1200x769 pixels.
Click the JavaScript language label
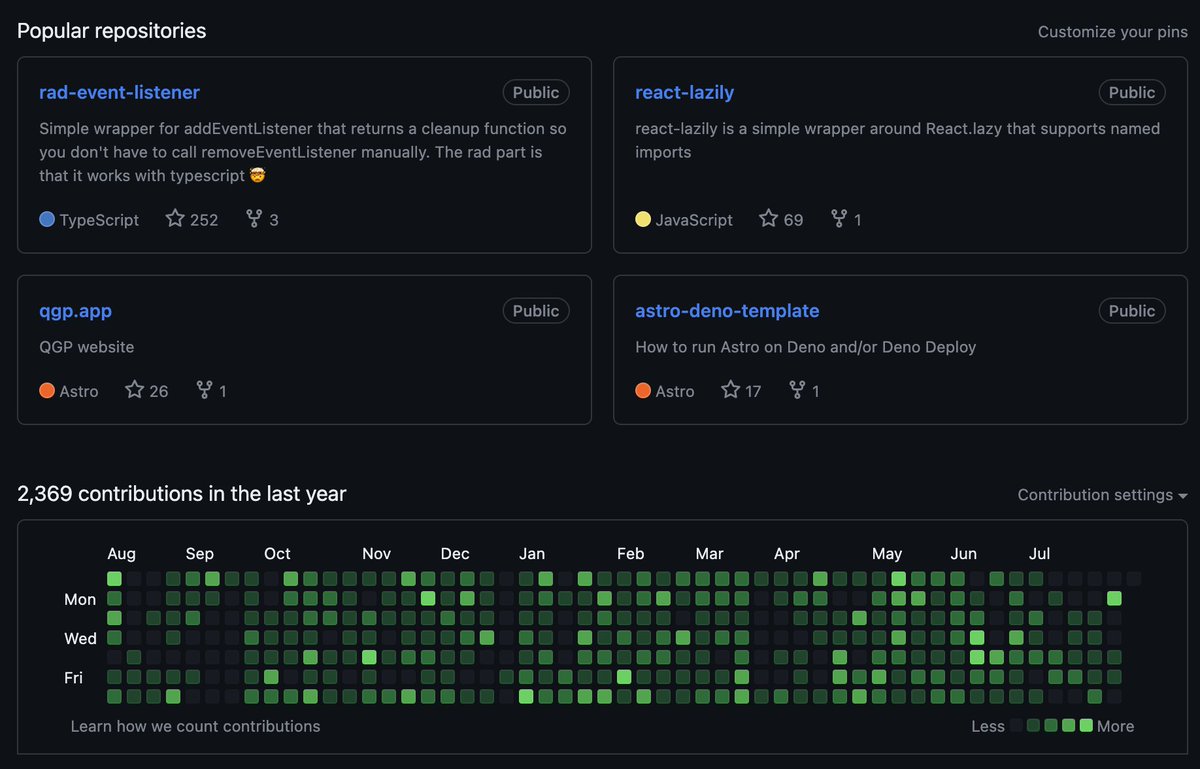click(694, 220)
